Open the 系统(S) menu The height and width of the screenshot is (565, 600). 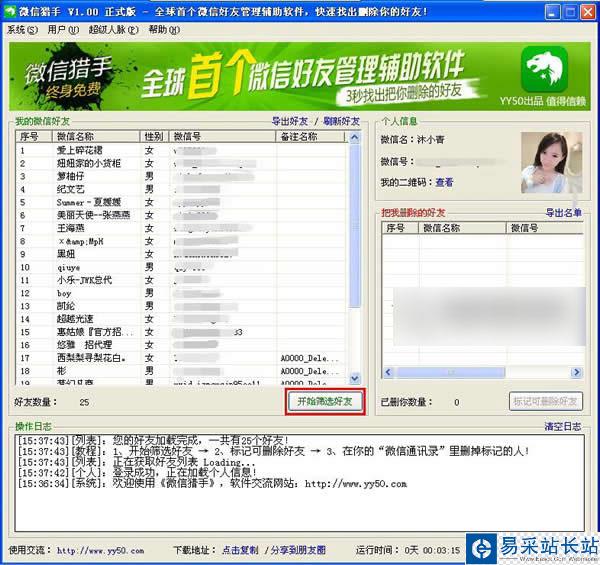click(22, 29)
